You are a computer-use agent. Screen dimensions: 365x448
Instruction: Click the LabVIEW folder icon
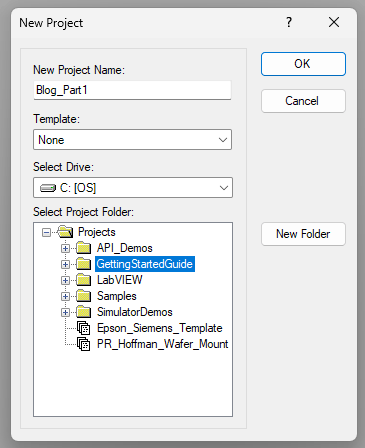pyautogui.click(x=83, y=280)
